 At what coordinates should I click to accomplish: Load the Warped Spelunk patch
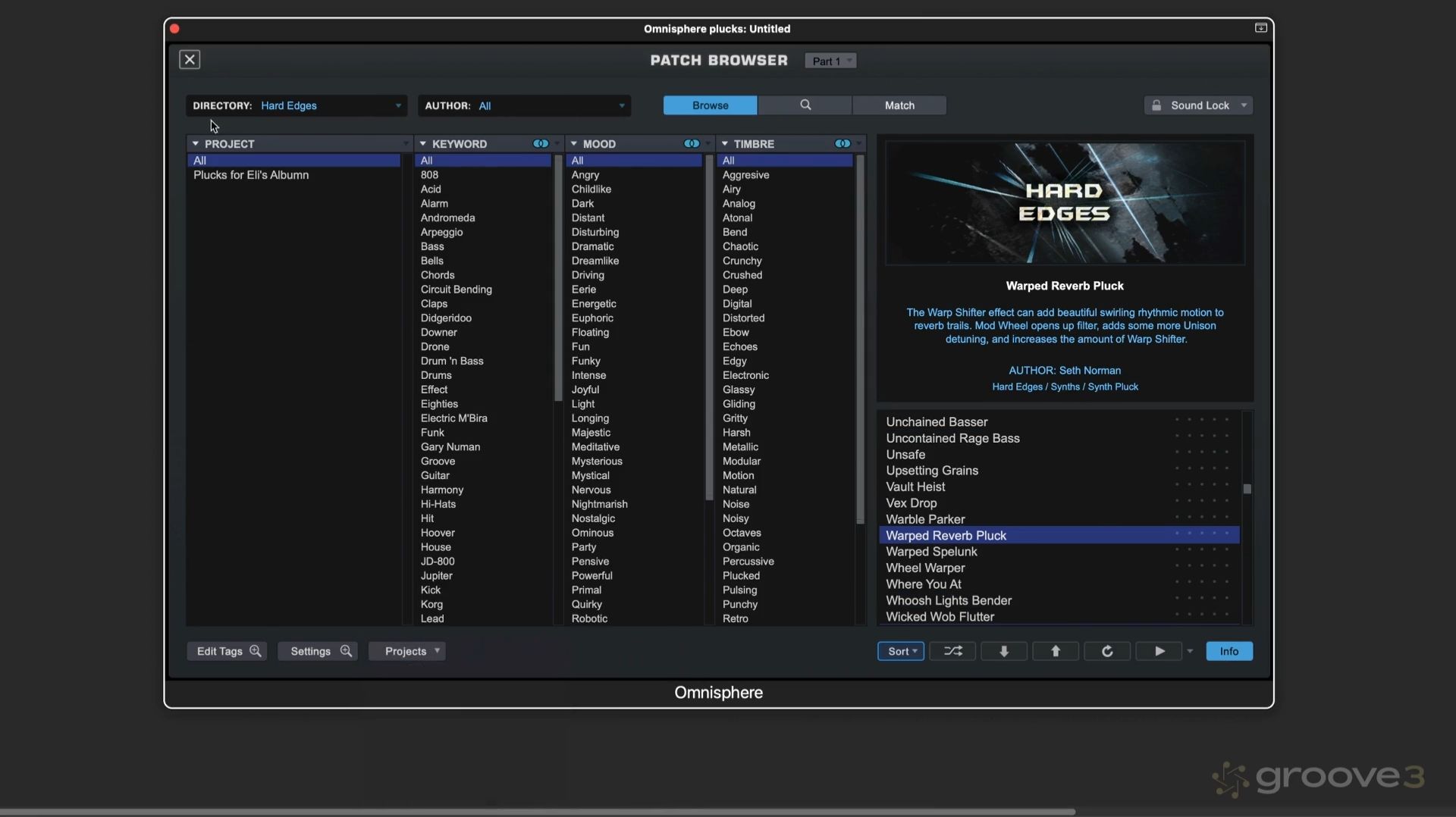[x=1059, y=552]
